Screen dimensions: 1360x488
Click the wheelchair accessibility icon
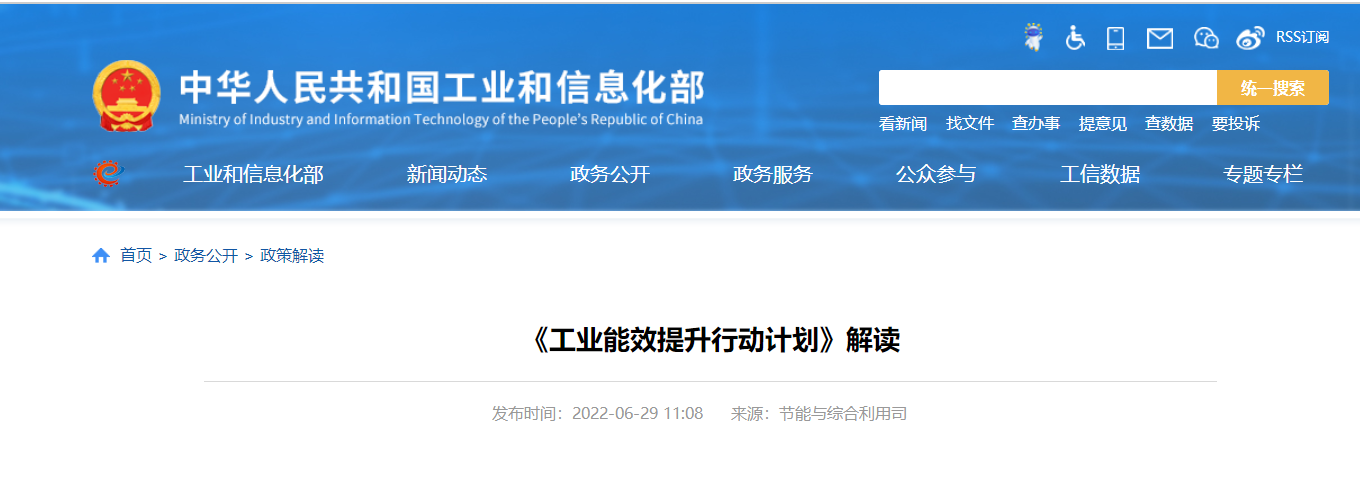pyautogui.click(x=1075, y=38)
